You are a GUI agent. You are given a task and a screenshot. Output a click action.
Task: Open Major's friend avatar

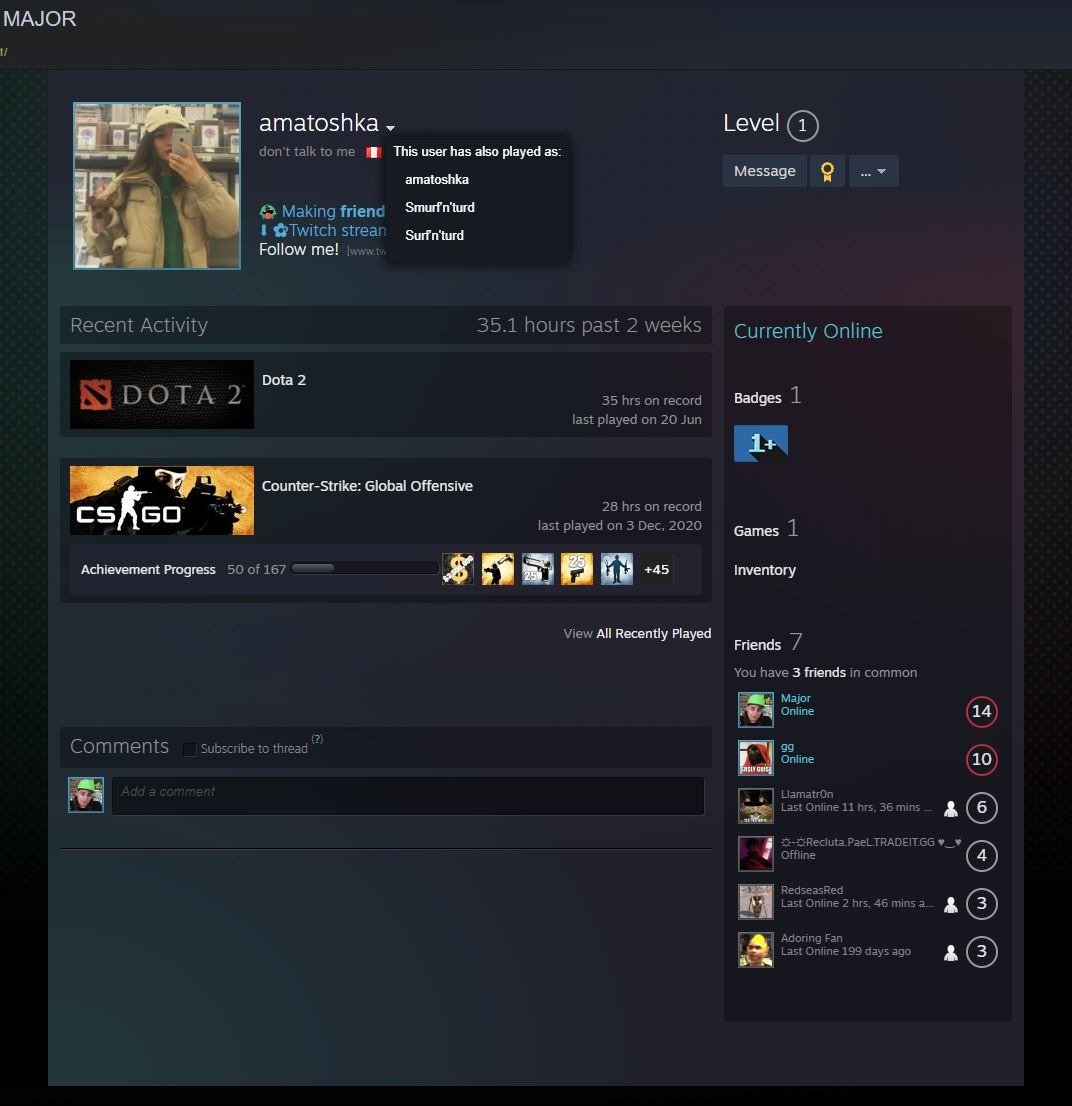pyautogui.click(x=755, y=710)
